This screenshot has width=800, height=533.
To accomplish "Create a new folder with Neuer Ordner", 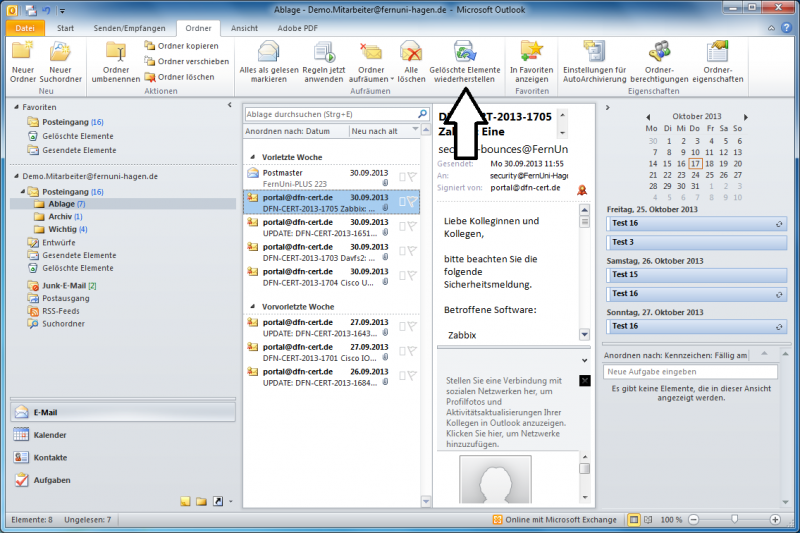I will 23,63.
